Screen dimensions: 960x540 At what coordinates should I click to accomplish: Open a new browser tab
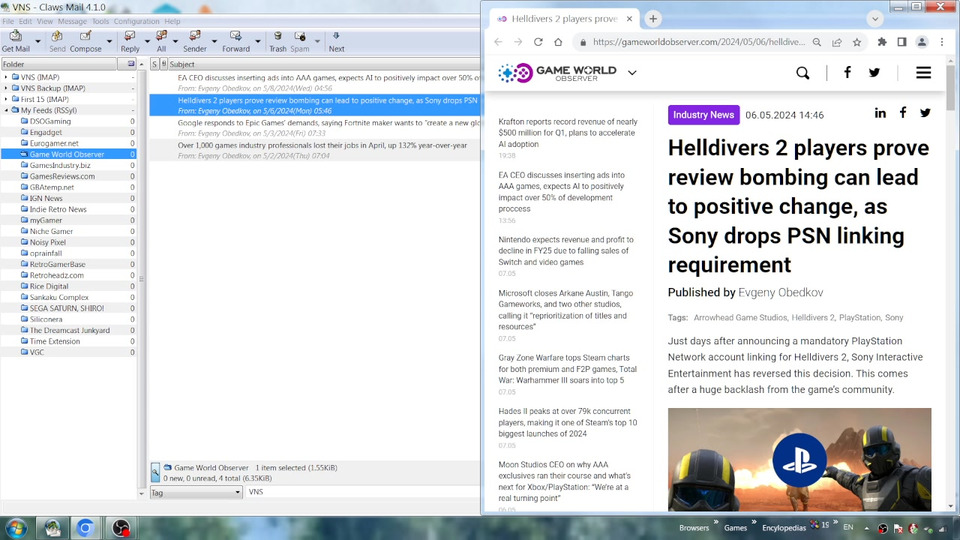pyautogui.click(x=653, y=19)
